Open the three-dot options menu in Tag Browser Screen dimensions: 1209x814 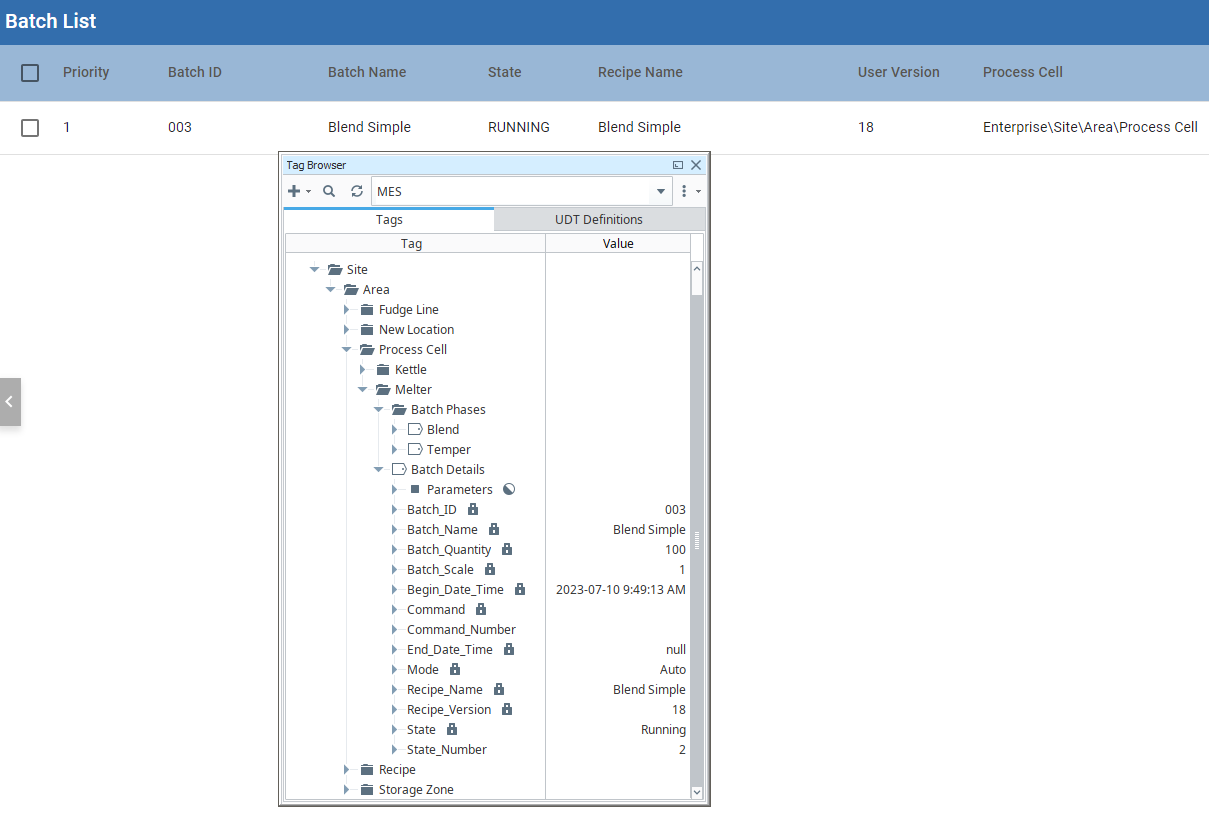coord(685,191)
